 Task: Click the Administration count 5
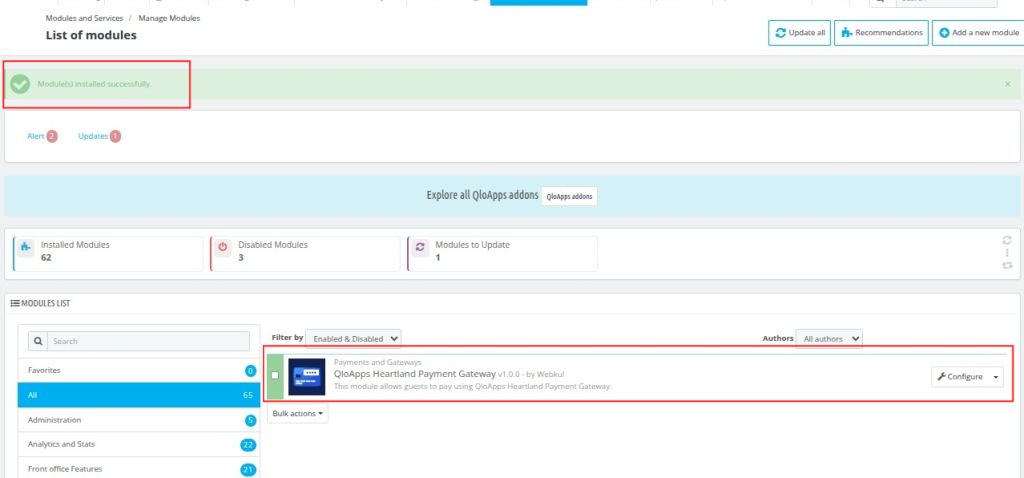250,420
